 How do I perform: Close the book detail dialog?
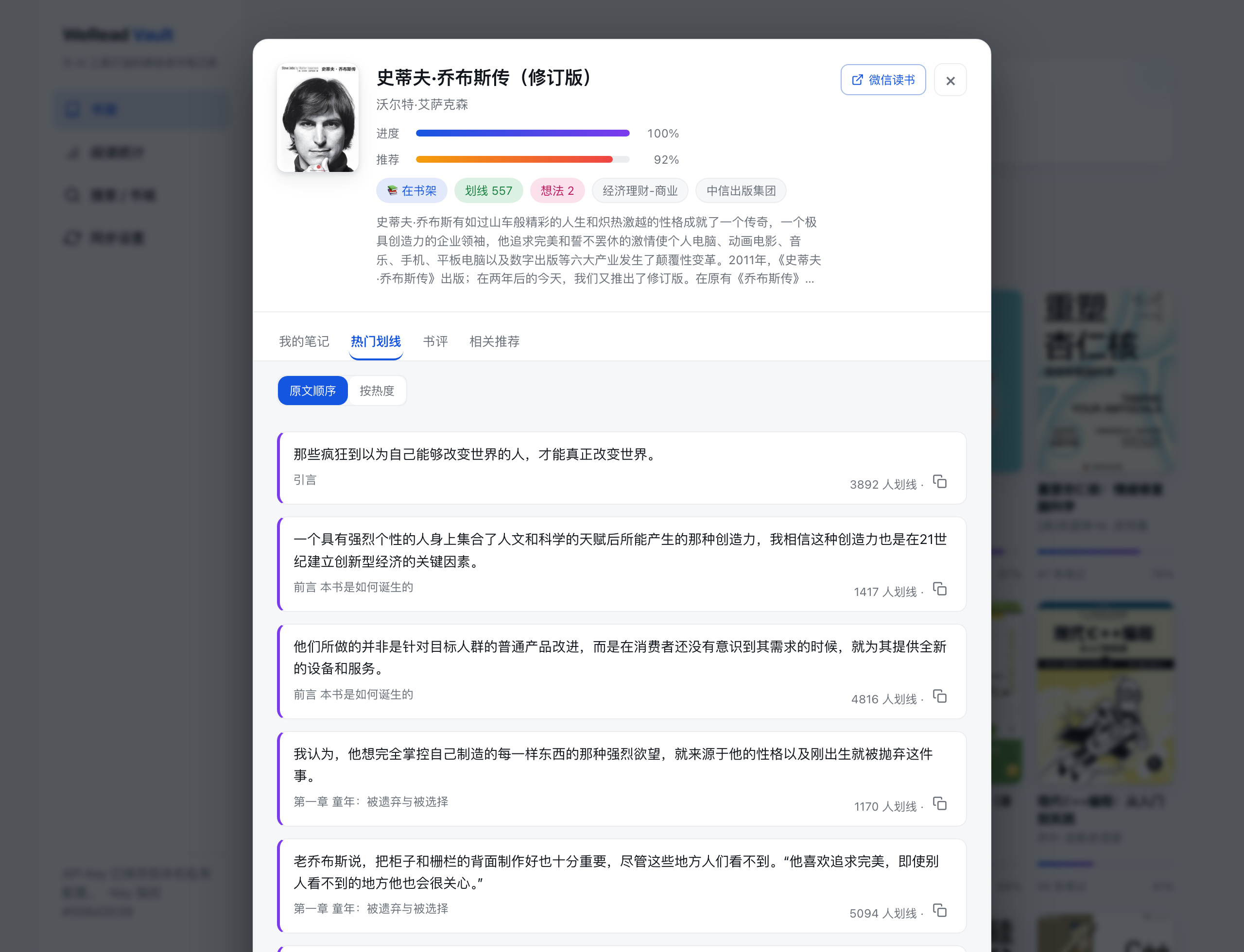(x=950, y=81)
